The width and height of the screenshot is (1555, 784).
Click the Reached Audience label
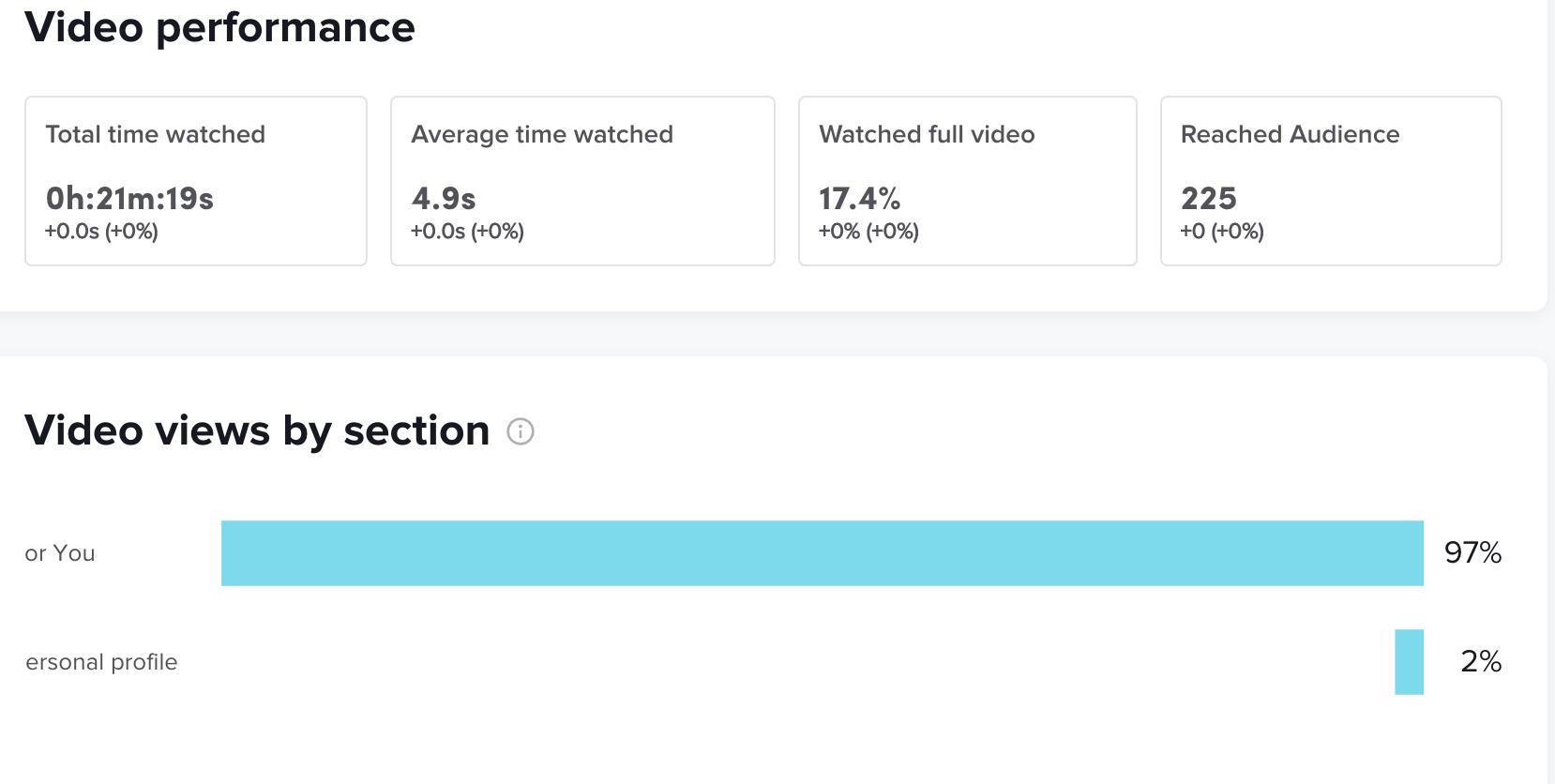click(1290, 134)
